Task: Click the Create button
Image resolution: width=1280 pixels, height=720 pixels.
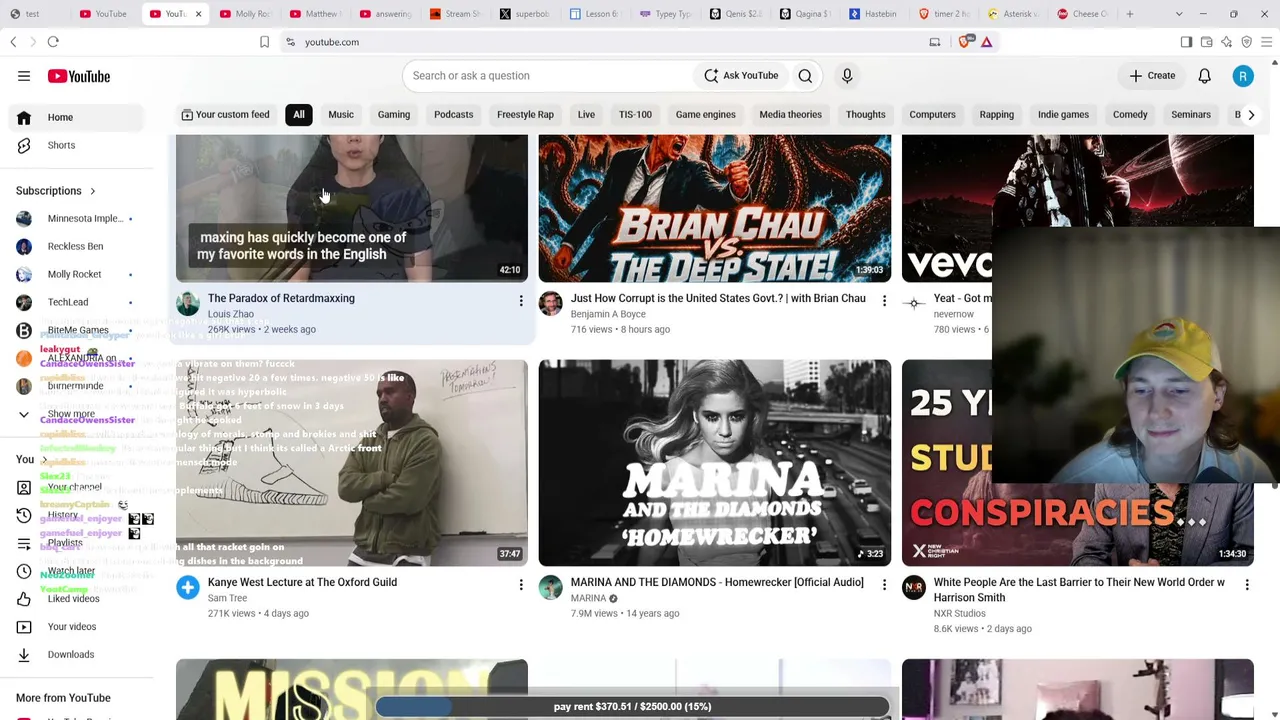Action: click(x=1153, y=76)
